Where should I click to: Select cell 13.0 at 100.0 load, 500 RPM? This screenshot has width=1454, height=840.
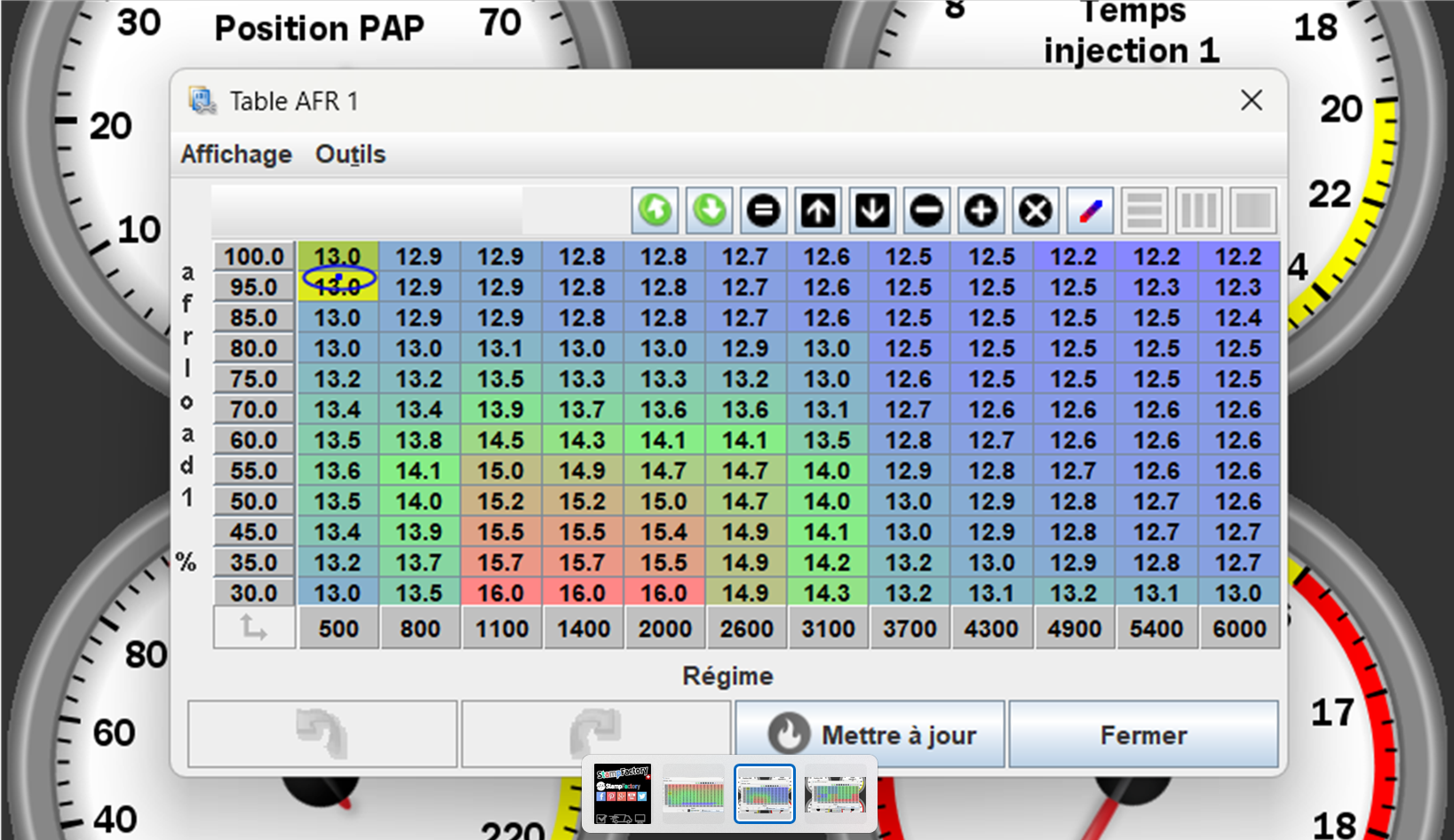338,257
